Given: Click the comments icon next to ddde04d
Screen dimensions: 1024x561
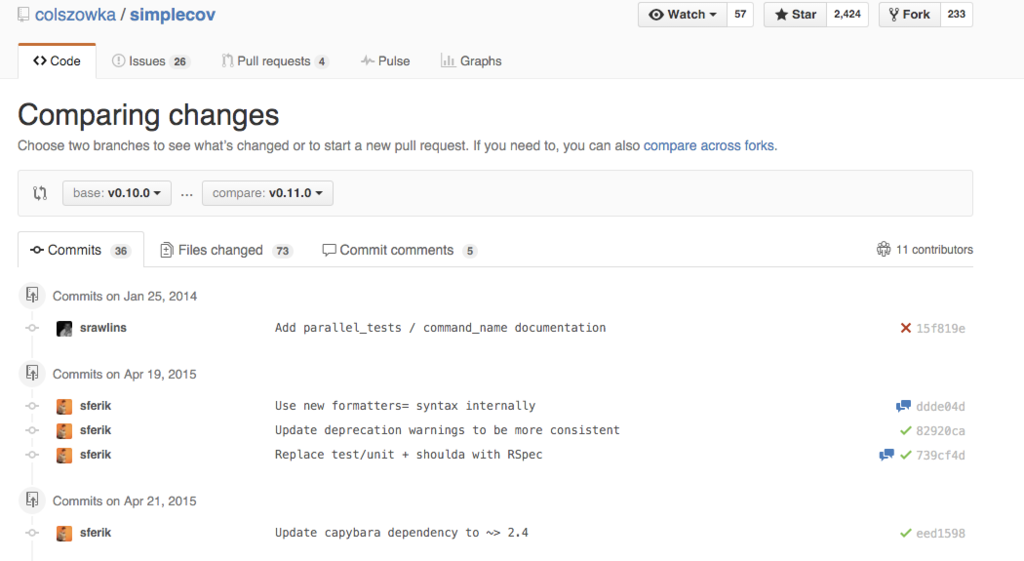Looking at the screenshot, I should (903, 406).
